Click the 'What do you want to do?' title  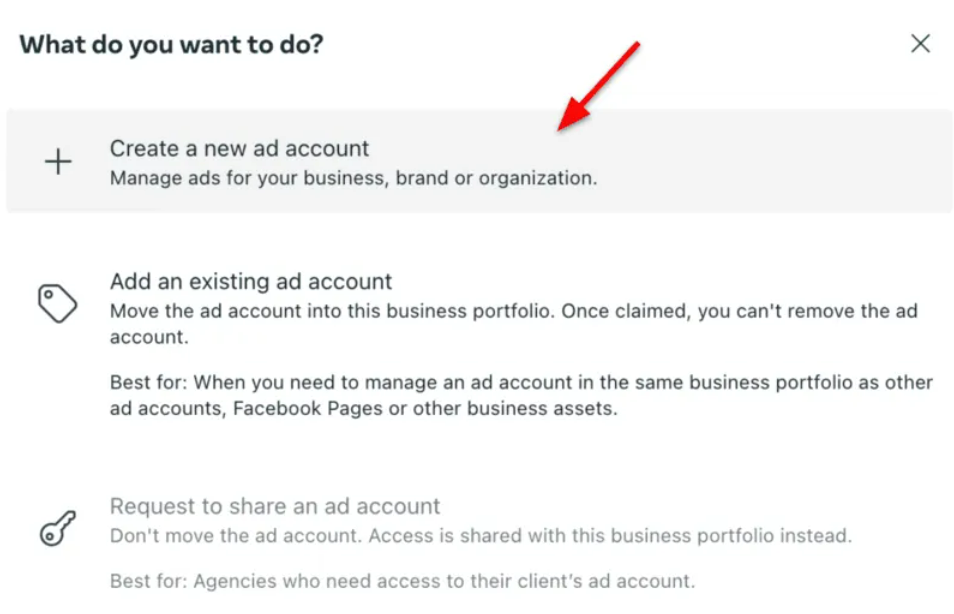pos(171,45)
